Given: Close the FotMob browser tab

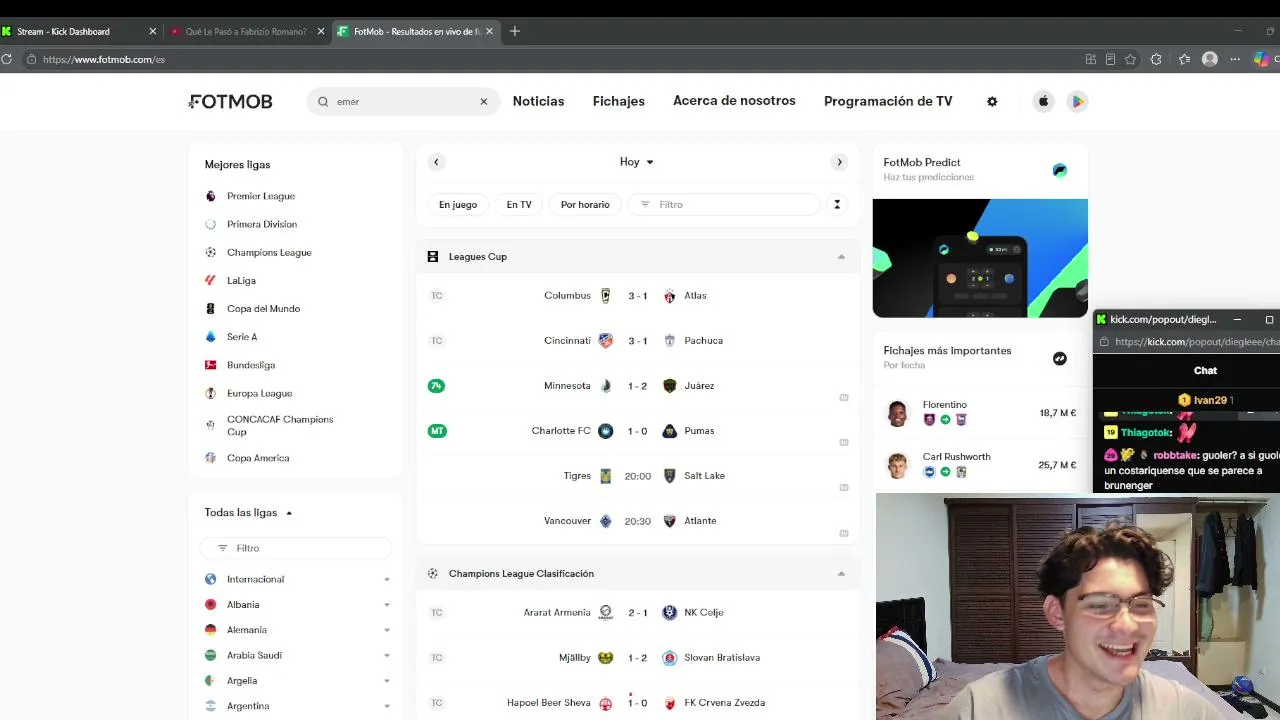Looking at the screenshot, I should tap(489, 31).
